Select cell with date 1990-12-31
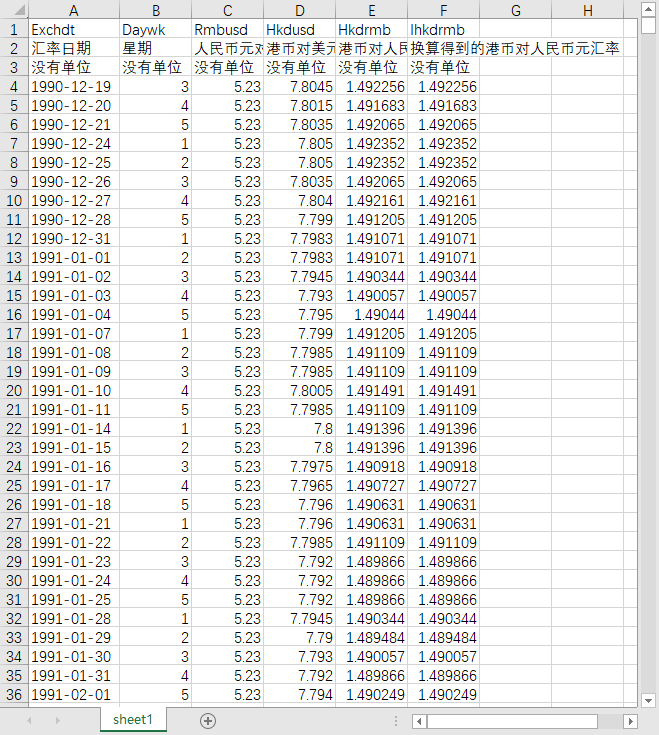Image resolution: width=659 pixels, height=735 pixels. point(74,239)
